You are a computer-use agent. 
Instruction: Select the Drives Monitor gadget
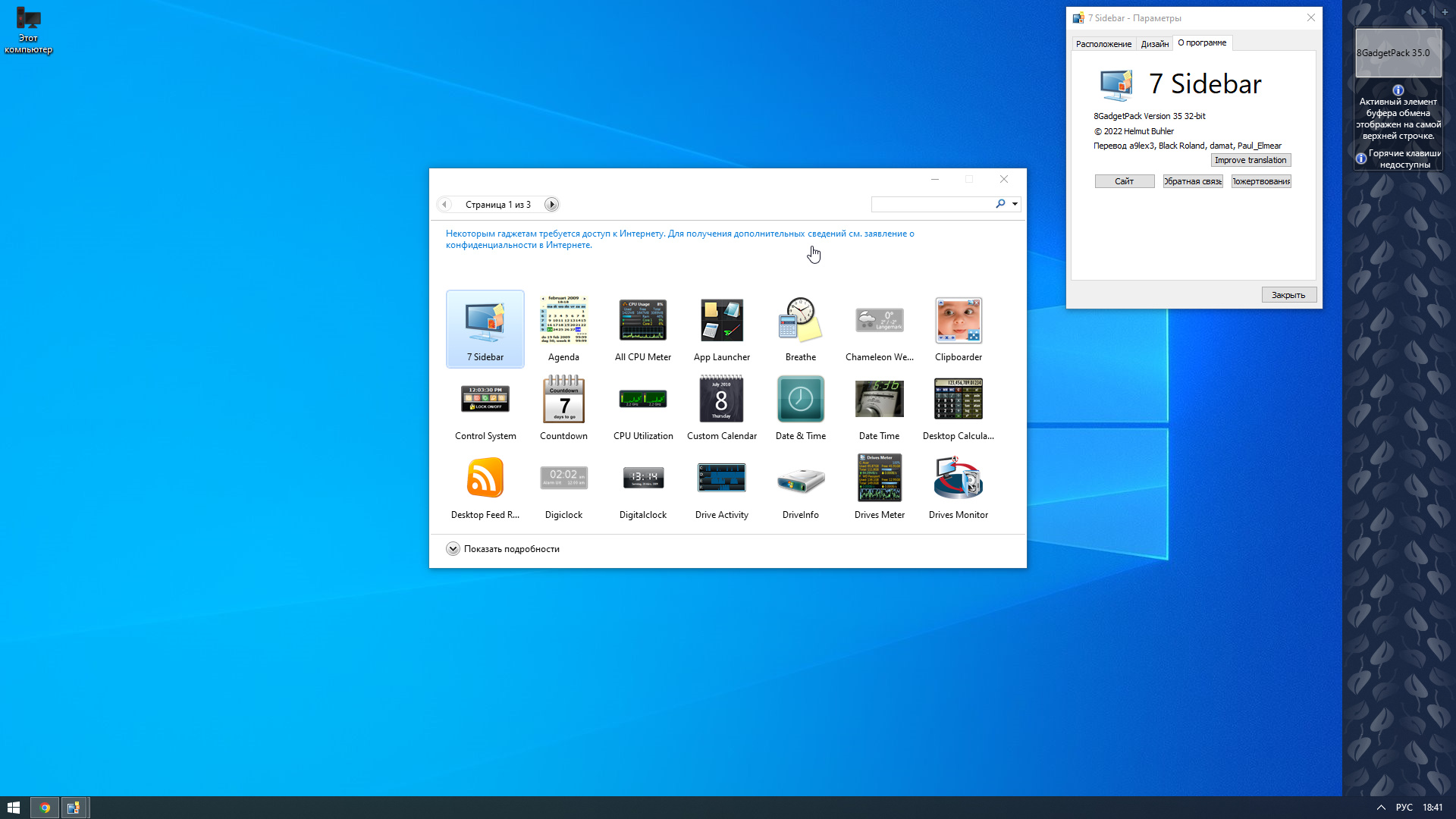[x=958, y=486]
